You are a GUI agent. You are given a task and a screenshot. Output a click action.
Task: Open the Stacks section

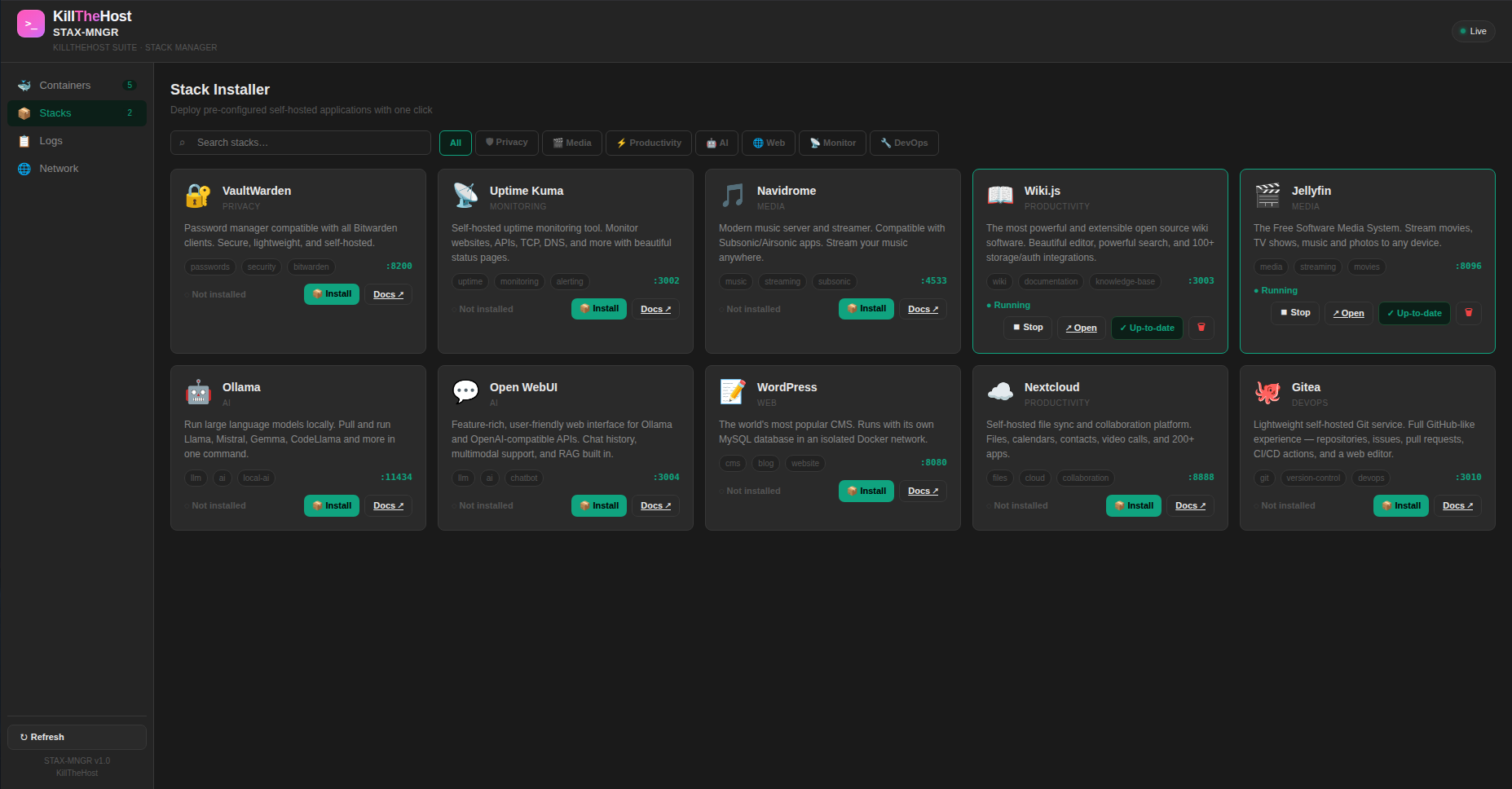pos(77,113)
